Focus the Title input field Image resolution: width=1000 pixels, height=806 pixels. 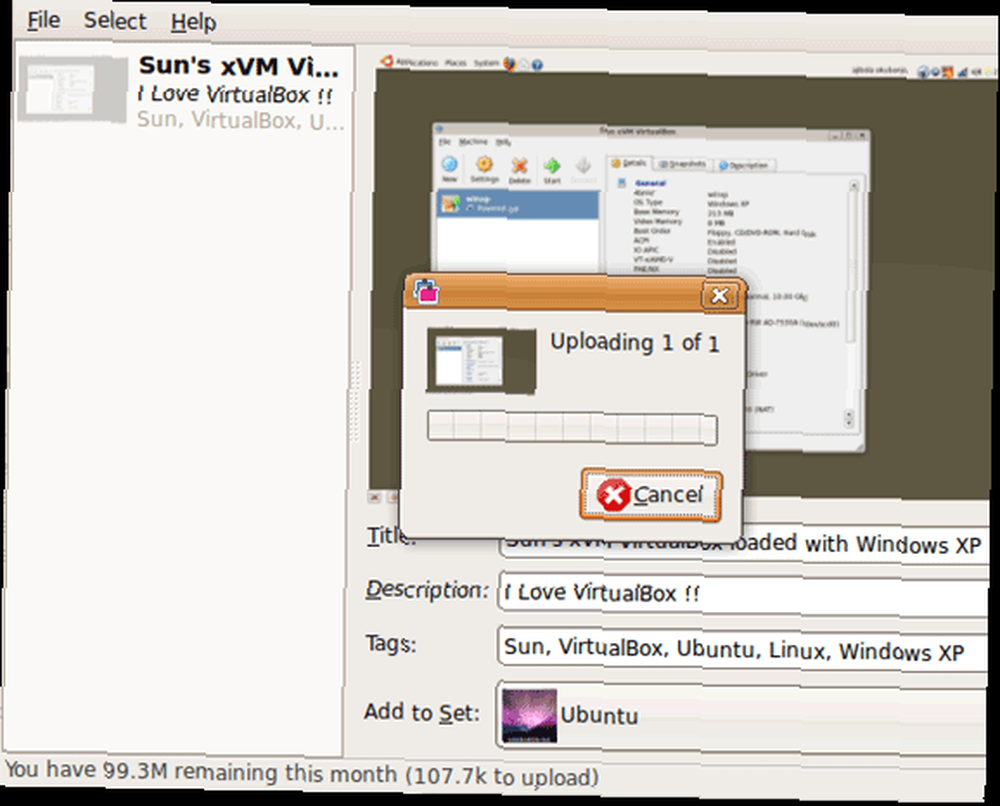(x=744, y=544)
